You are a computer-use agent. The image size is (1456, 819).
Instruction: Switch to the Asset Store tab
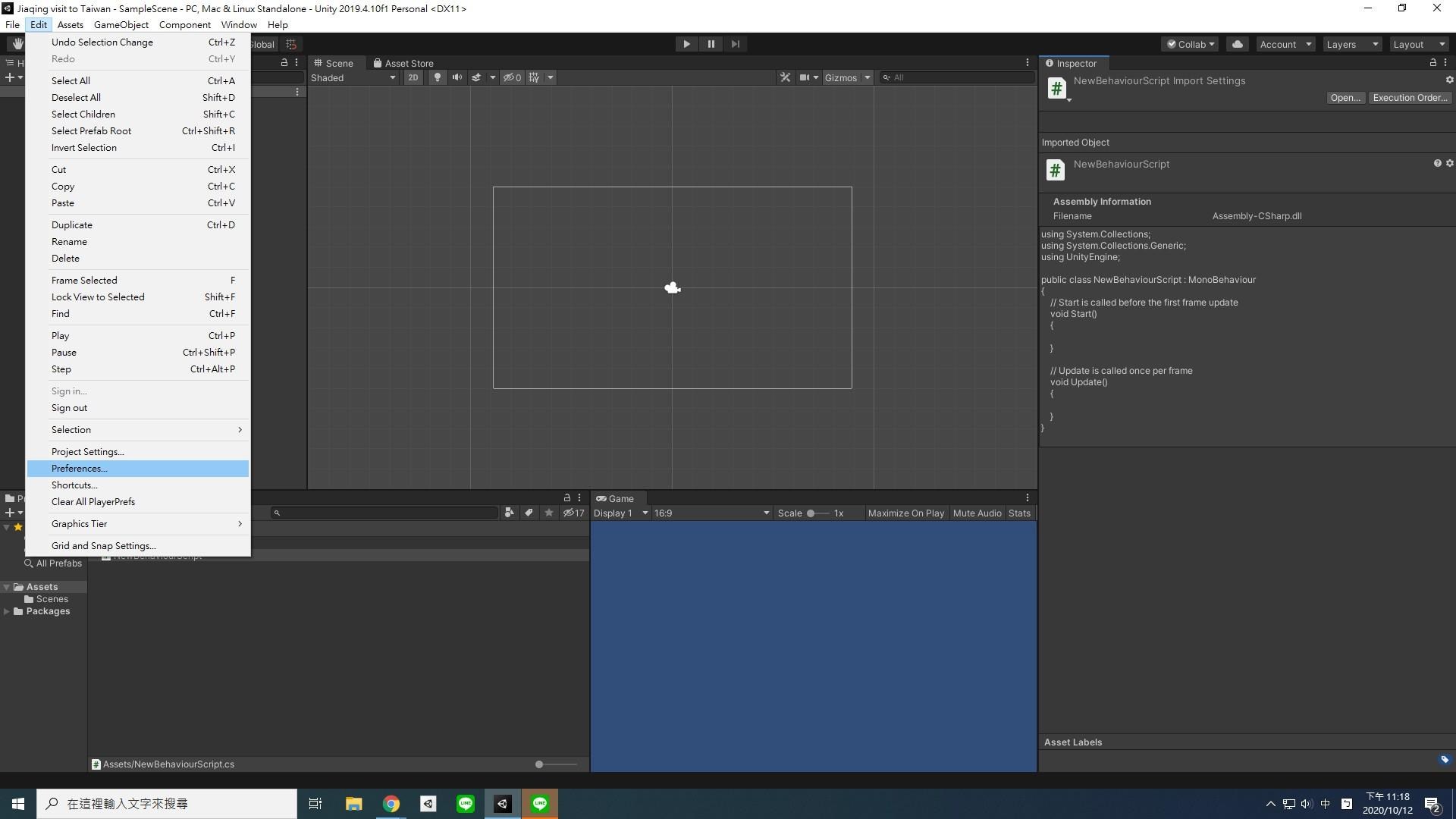pyautogui.click(x=403, y=63)
